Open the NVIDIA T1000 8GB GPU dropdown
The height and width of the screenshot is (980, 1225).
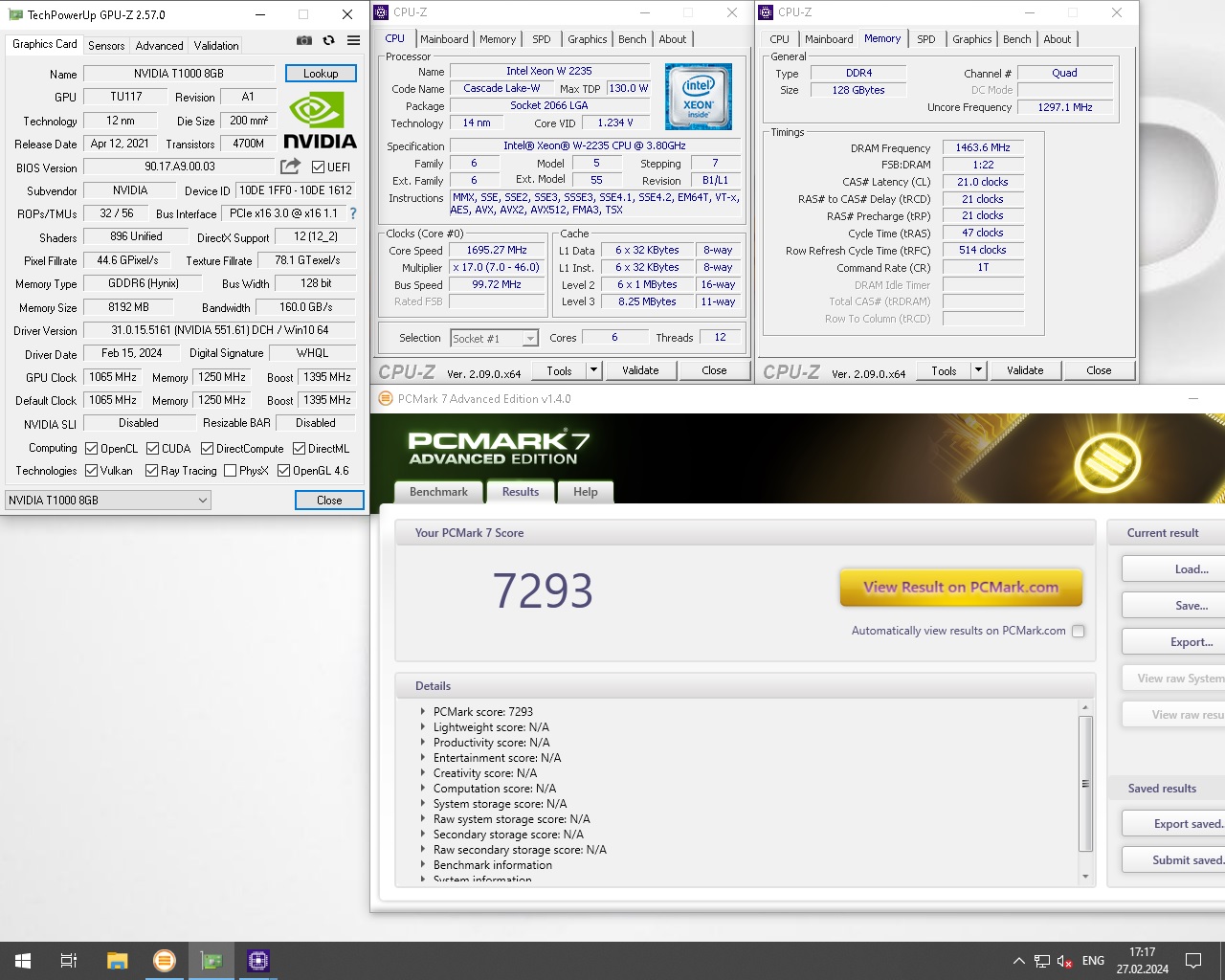tap(107, 500)
